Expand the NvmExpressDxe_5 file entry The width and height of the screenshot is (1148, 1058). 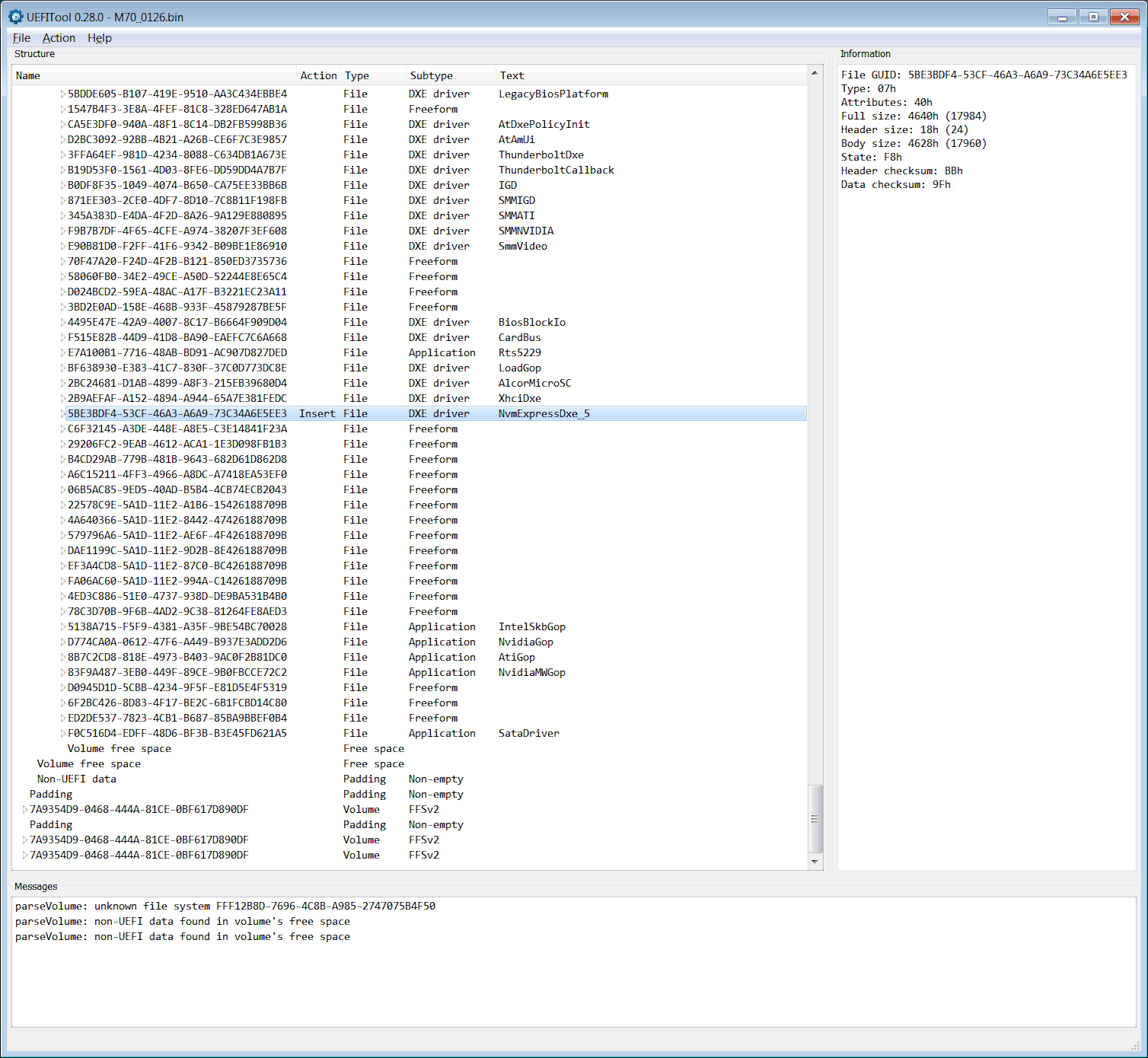point(62,414)
